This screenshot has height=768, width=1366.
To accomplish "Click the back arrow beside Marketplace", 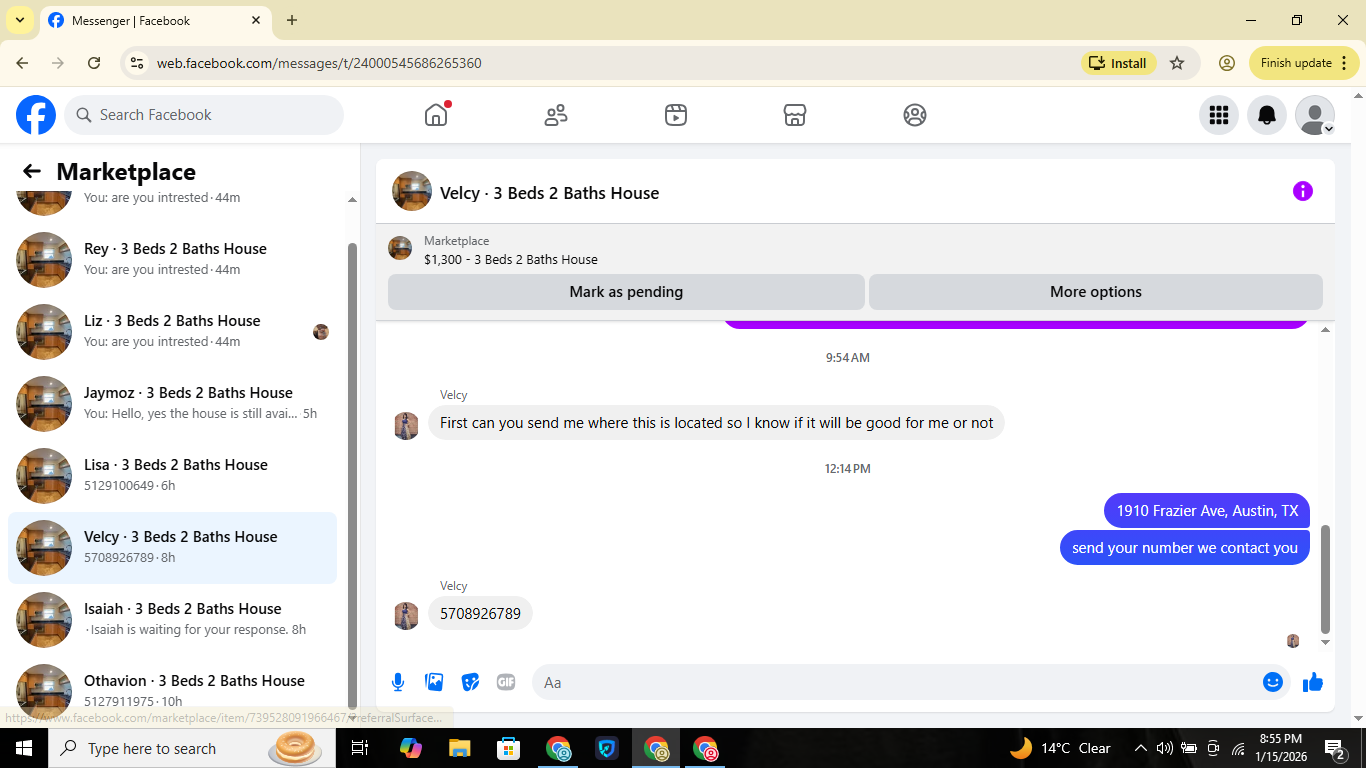I will pyautogui.click(x=32, y=172).
